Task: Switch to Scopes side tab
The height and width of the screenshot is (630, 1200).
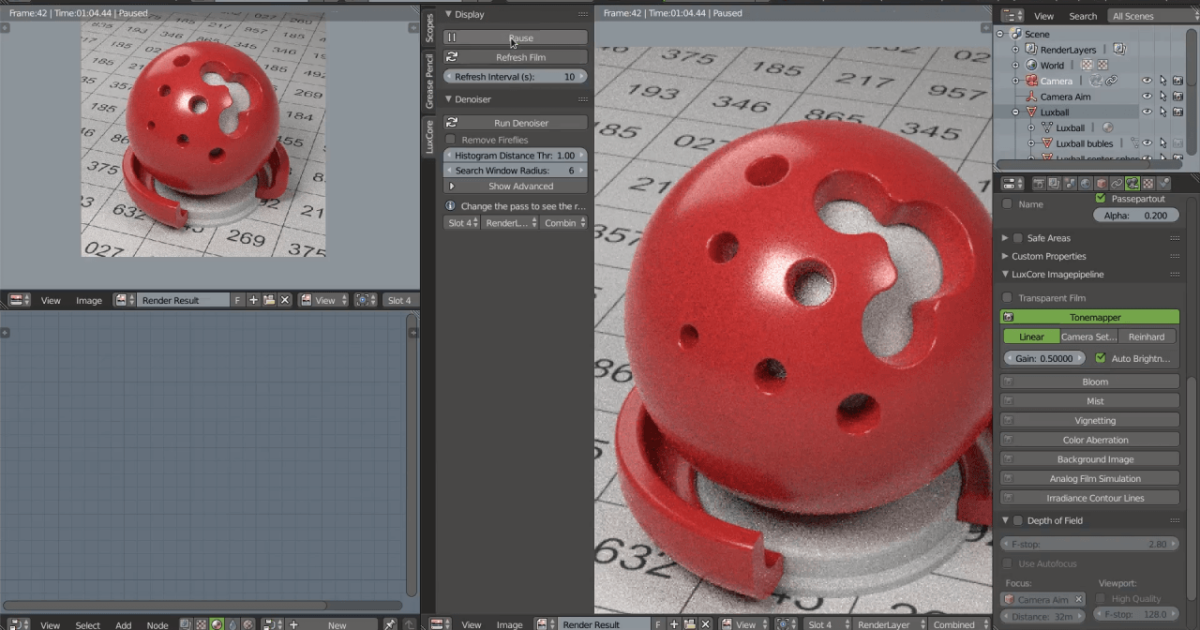Action: tap(429, 28)
